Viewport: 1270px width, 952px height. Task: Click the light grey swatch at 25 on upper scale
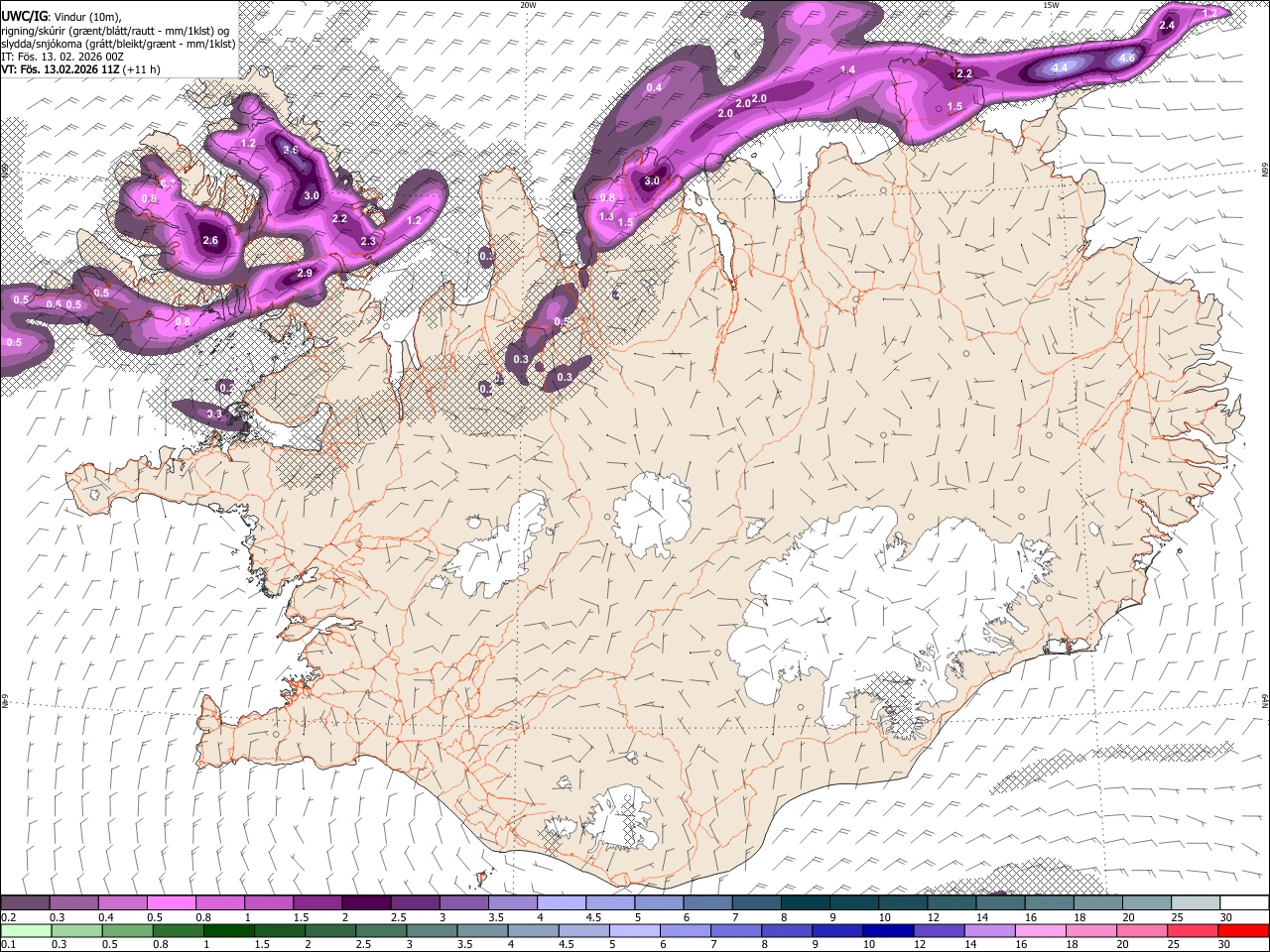pyautogui.click(x=1195, y=903)
